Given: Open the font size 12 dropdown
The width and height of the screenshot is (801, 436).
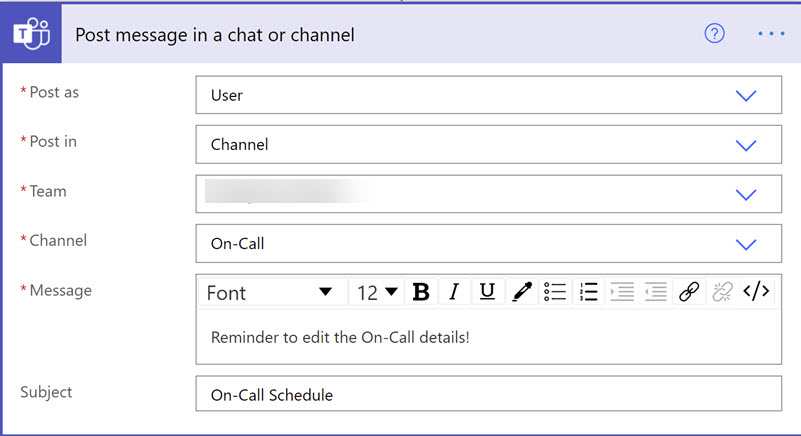Looking at the screenshot, I should point(377,292).
